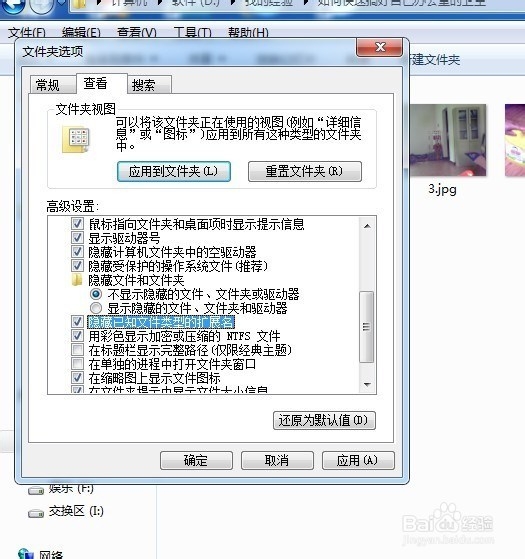Open the 编辑(E) menu
The image size is (525, 559).
coord(81,33)
